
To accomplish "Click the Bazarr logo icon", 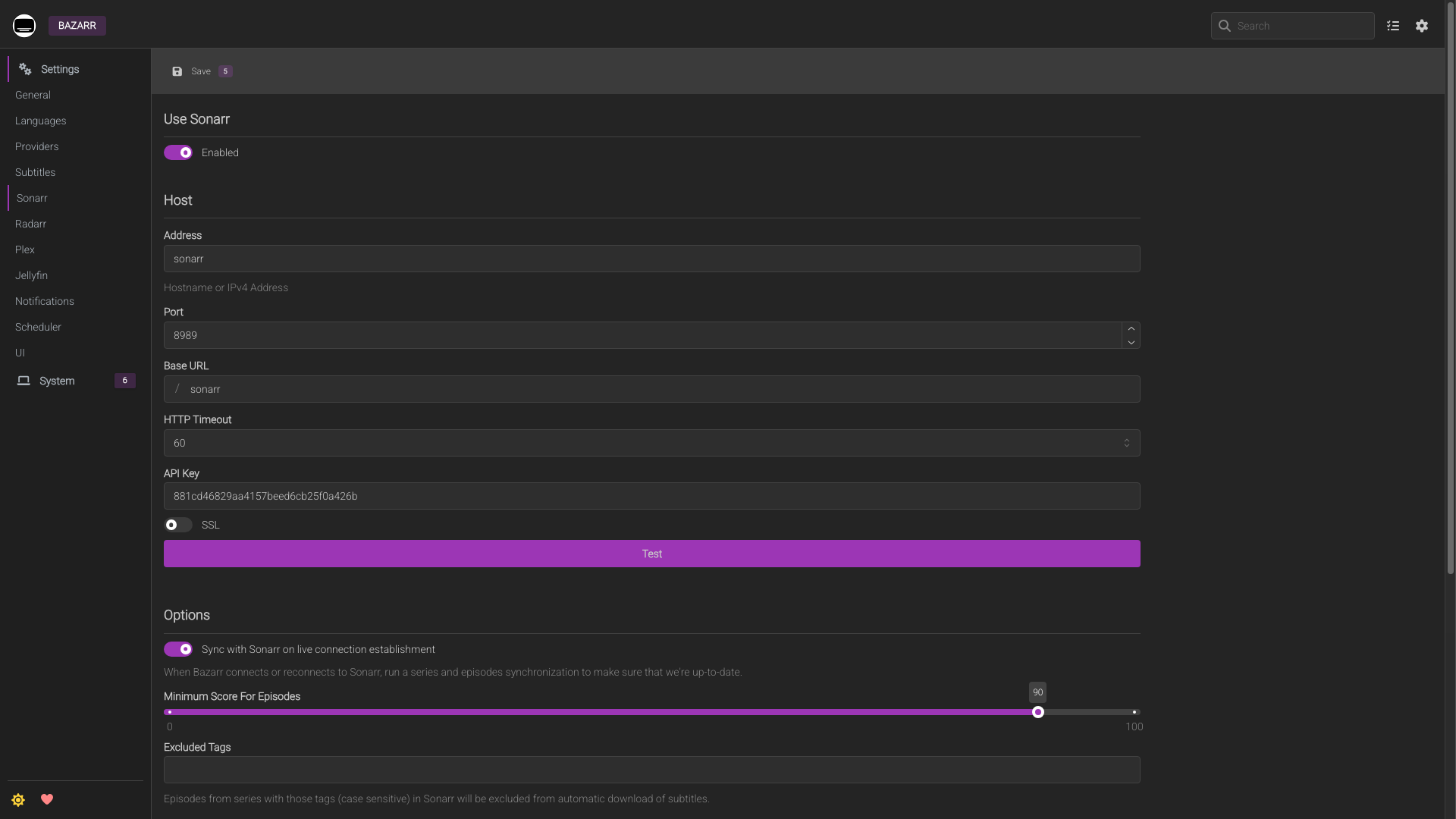I will [x=24, y=26].
